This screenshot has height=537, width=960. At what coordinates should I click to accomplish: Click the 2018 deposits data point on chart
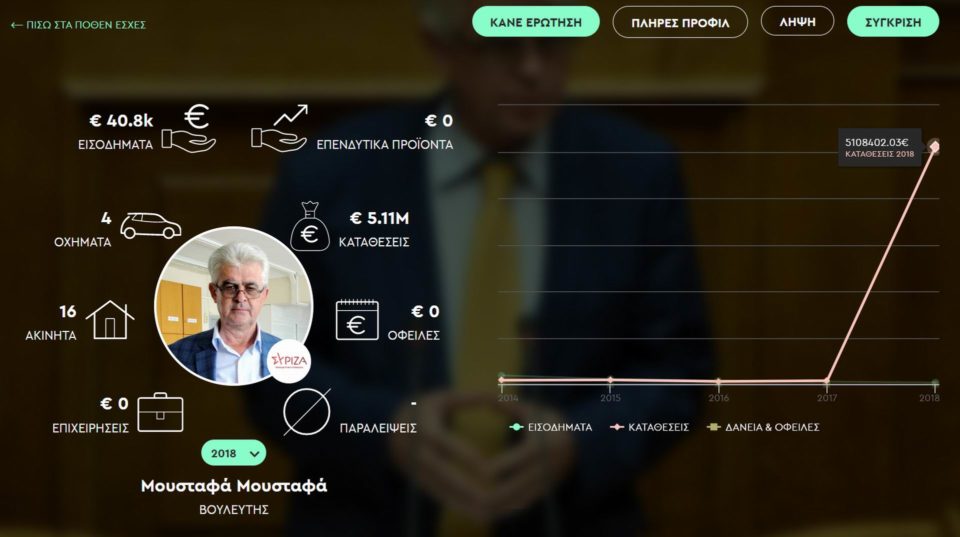click(x=934, y=146)
